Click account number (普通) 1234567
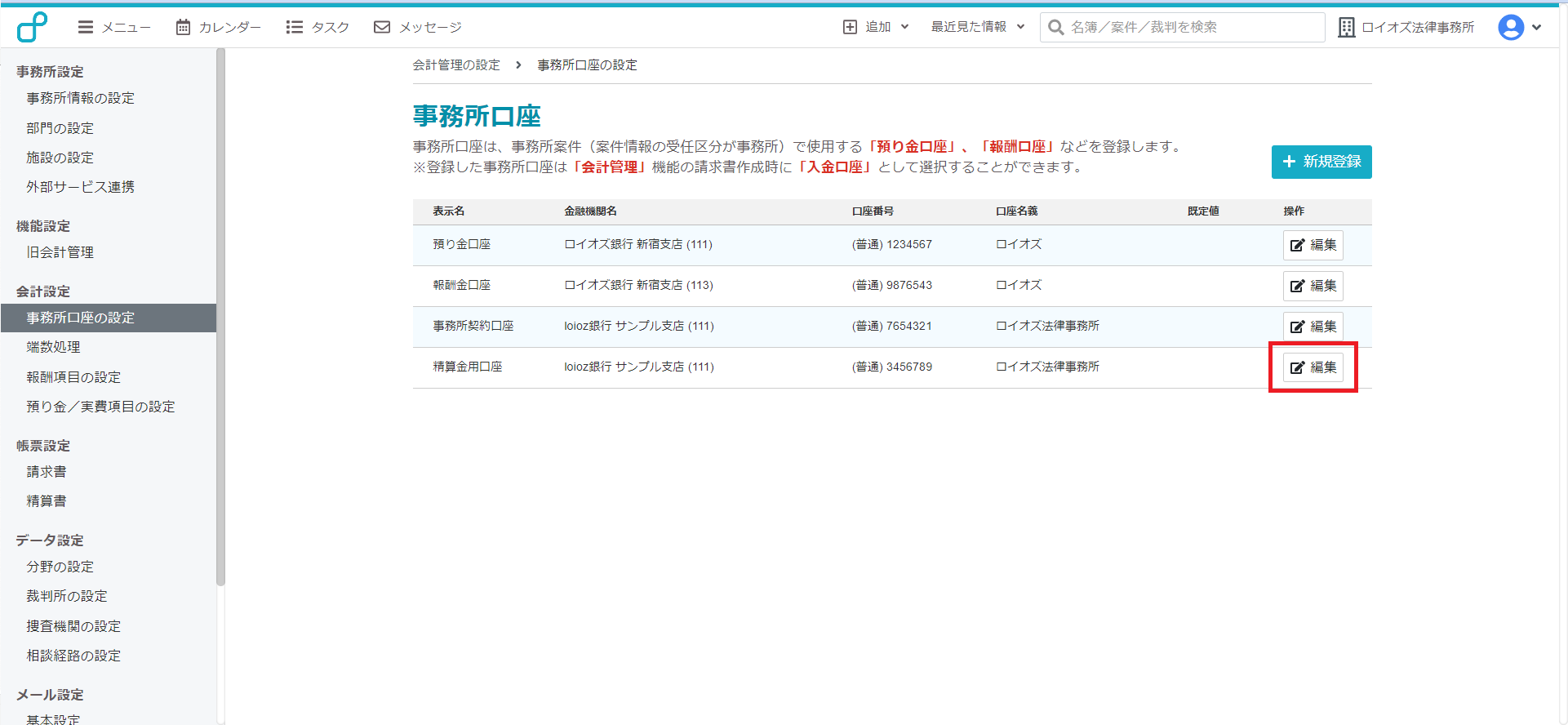The width and height of the screenshot is (1568, 725). [892, 244]
